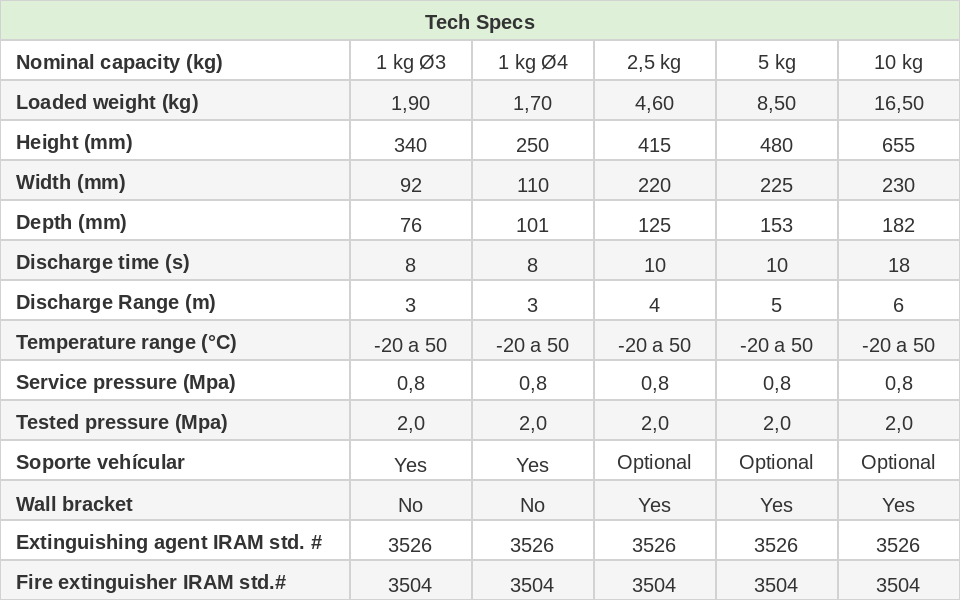
Task: Select the Soporte vehícular row label
Action: [x=100, y=462]
